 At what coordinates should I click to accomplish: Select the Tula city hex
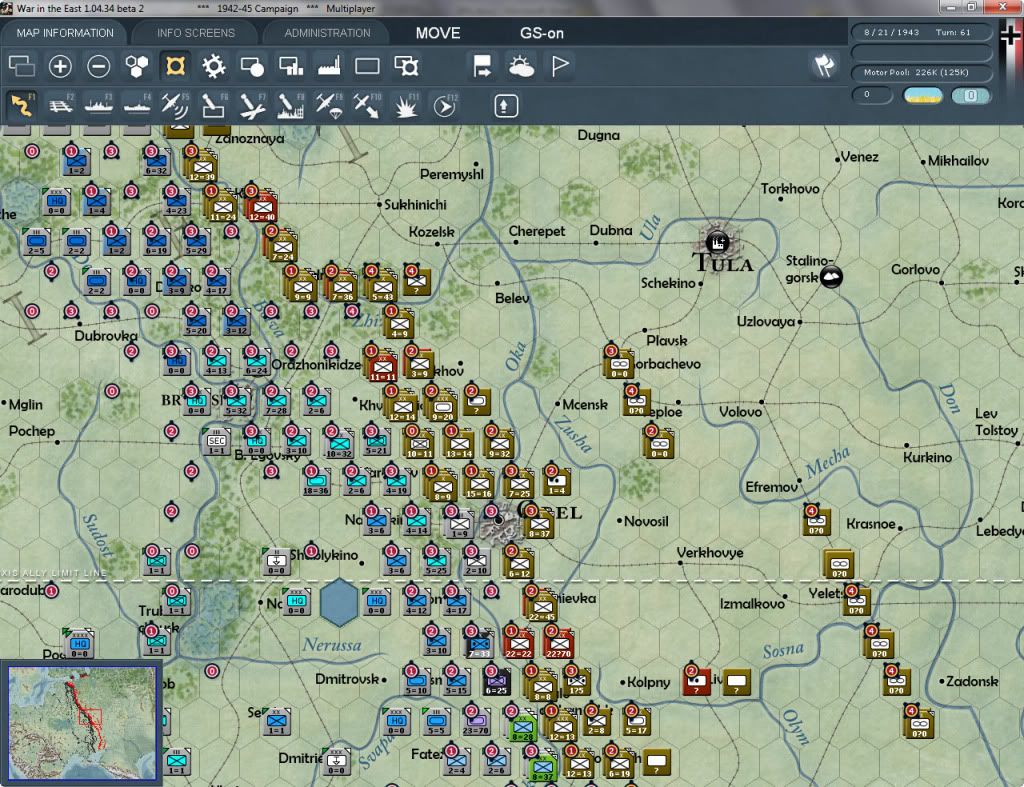(x=718, y=244)
